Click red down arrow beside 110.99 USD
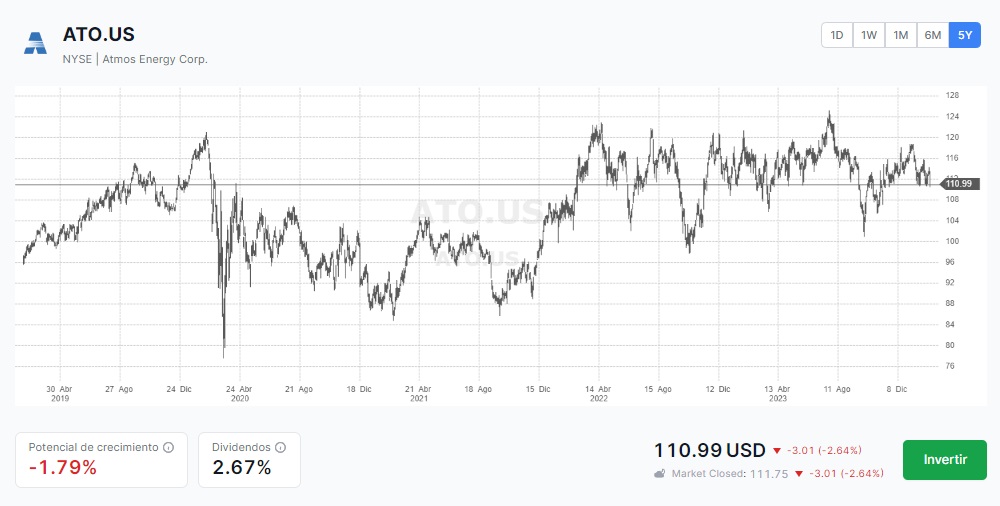This screenshot has height=506, width=1000. pos(777,450)
